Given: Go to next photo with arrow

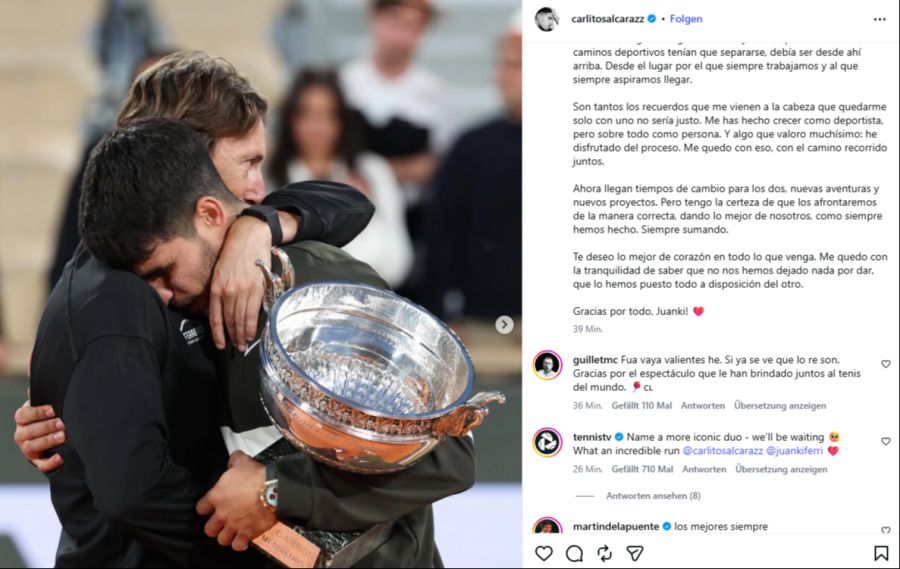Looking at the screenshot, I should (x=504, y=325).
